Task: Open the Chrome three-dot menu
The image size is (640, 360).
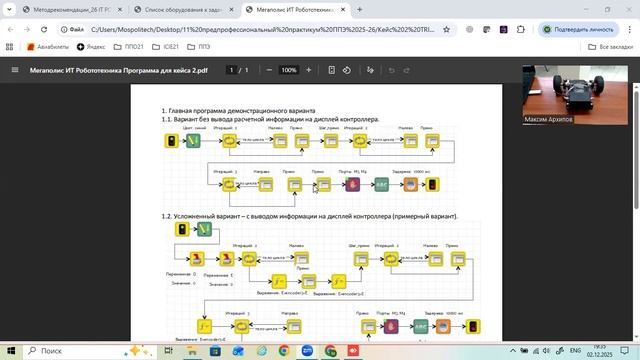Action: coord(629,29)
